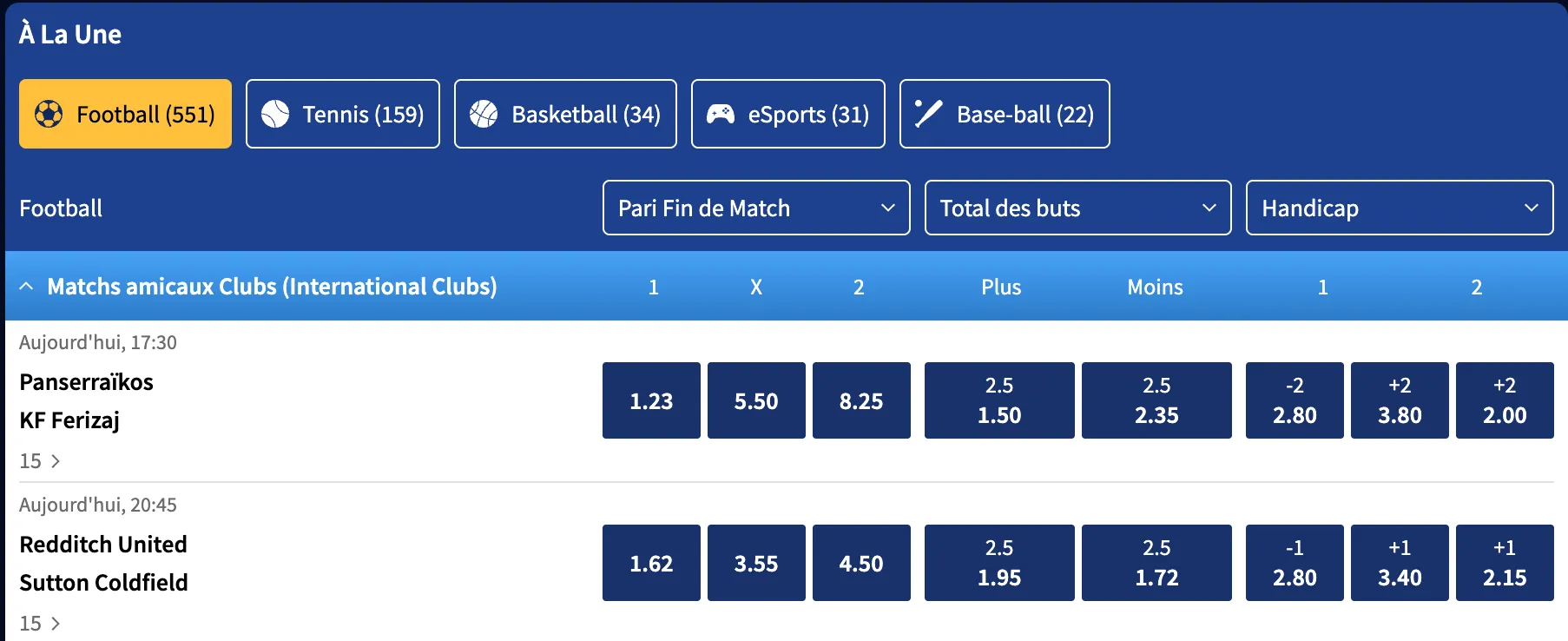Image resolution: width=1568 pixels, height=641 pixels.
Task: Click the Base-ball bat icon
Action: [x=928, y=114]
